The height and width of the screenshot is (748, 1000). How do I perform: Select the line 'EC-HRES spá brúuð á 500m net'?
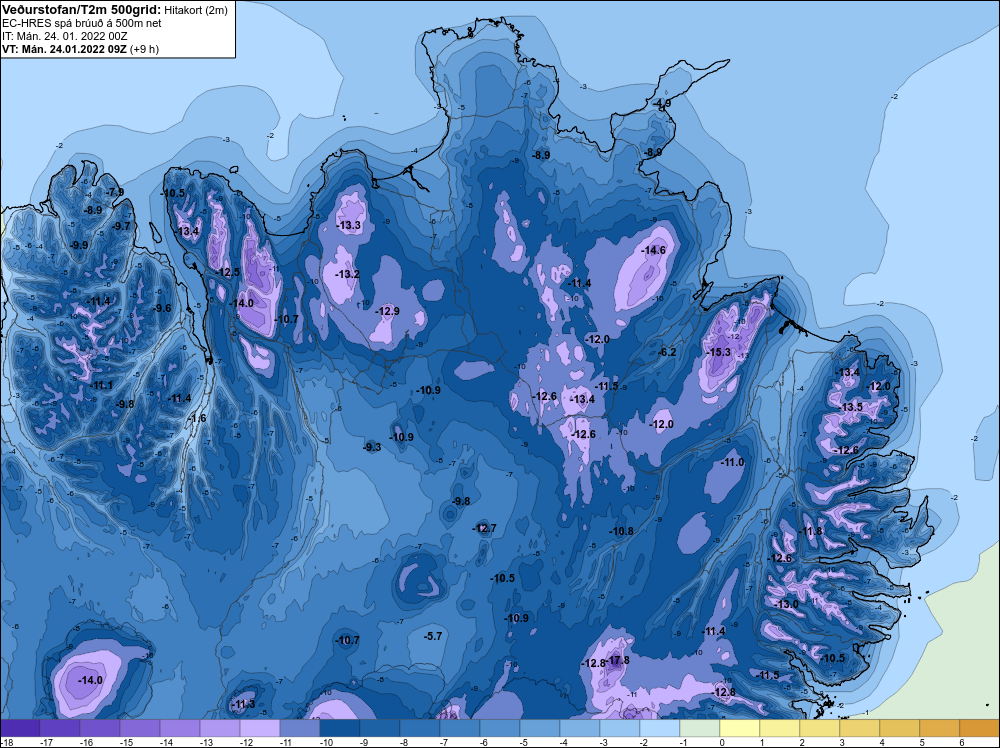coord(82,23)
